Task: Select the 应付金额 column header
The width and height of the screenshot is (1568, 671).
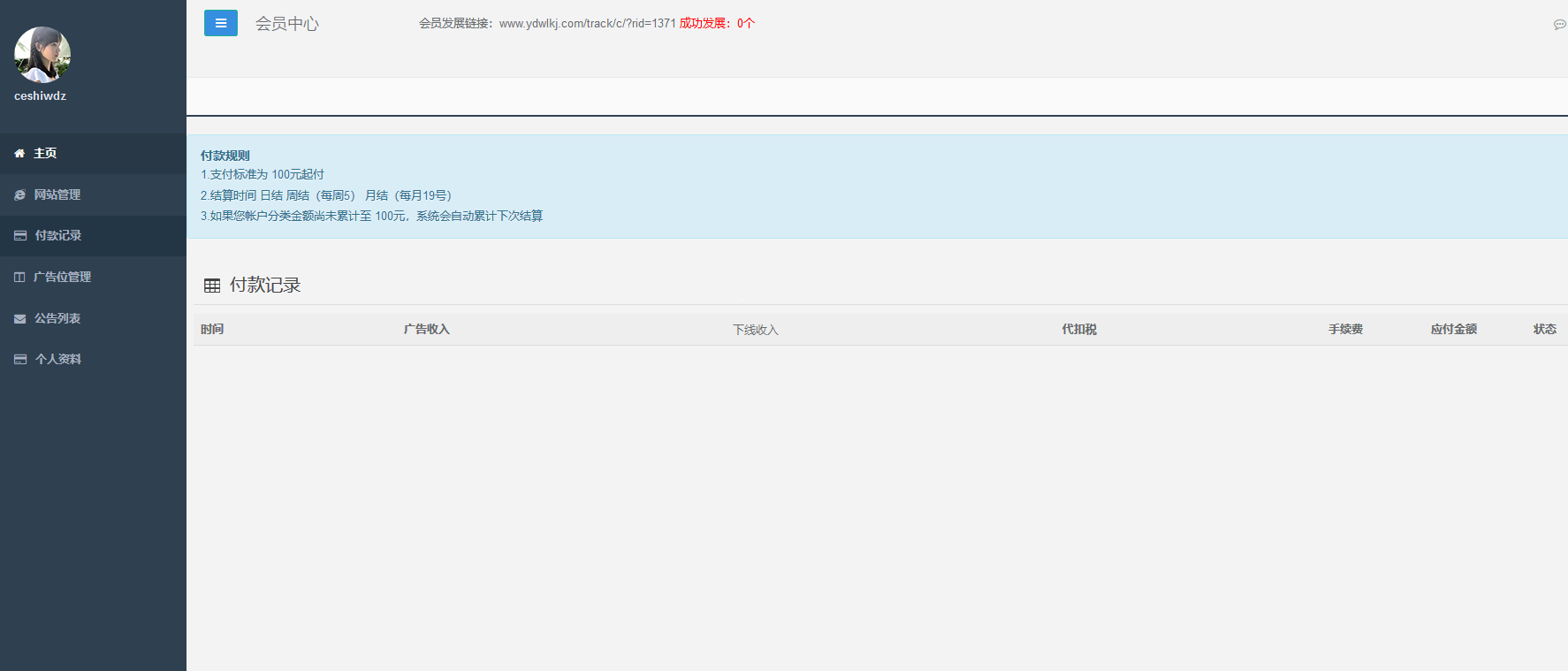Action: pyautogui.click(x=1453, y=330)
